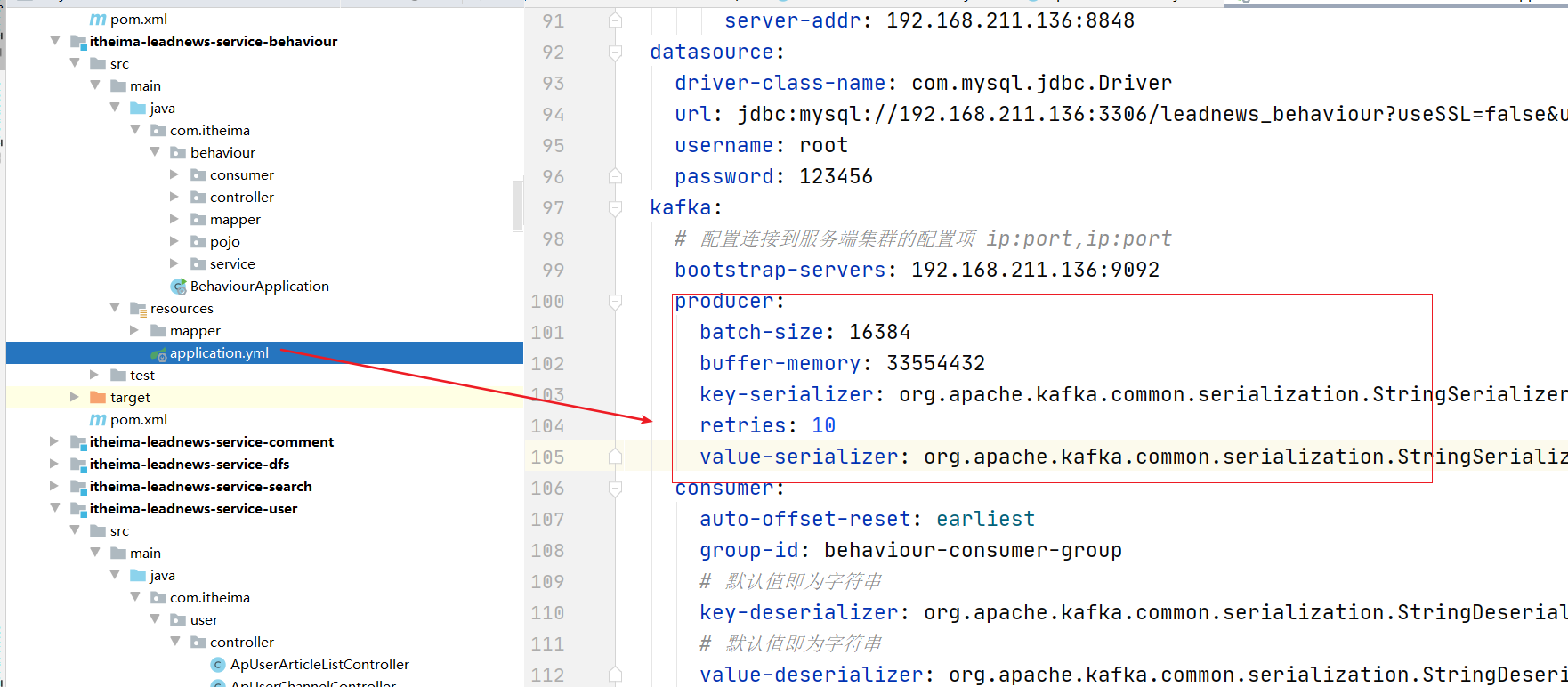Collapse the com.itheima package under behaviour module
Screen dimensions: 1568x687
point(135,130)
